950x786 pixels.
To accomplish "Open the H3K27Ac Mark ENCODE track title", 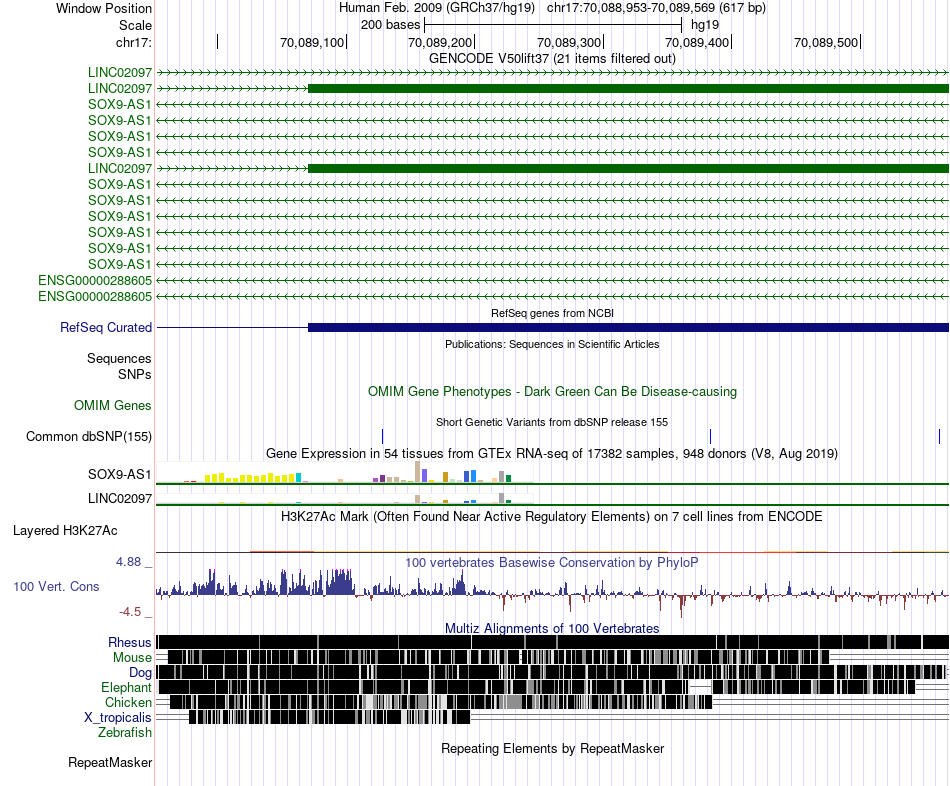I will tap(552, 516).
